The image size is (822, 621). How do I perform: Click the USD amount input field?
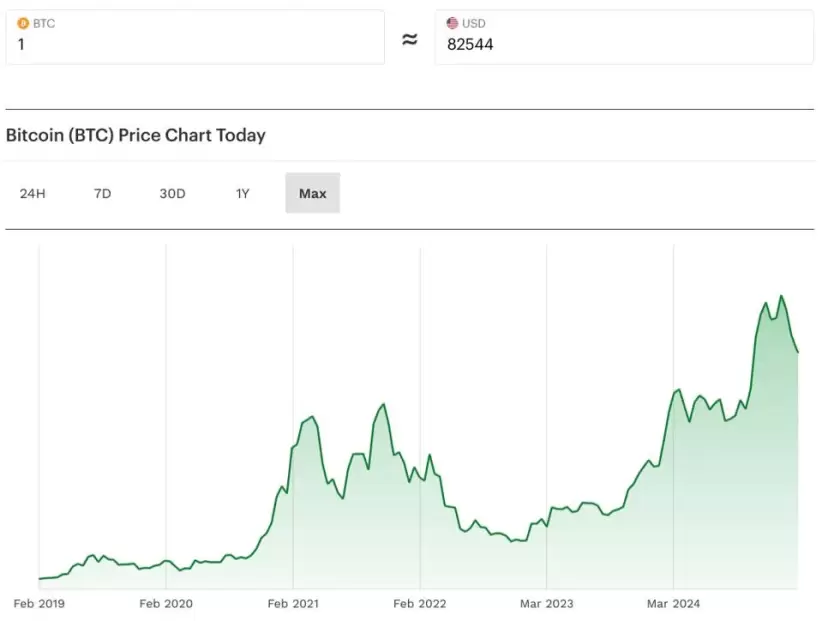pyautogui.click(x=624, y=37)
